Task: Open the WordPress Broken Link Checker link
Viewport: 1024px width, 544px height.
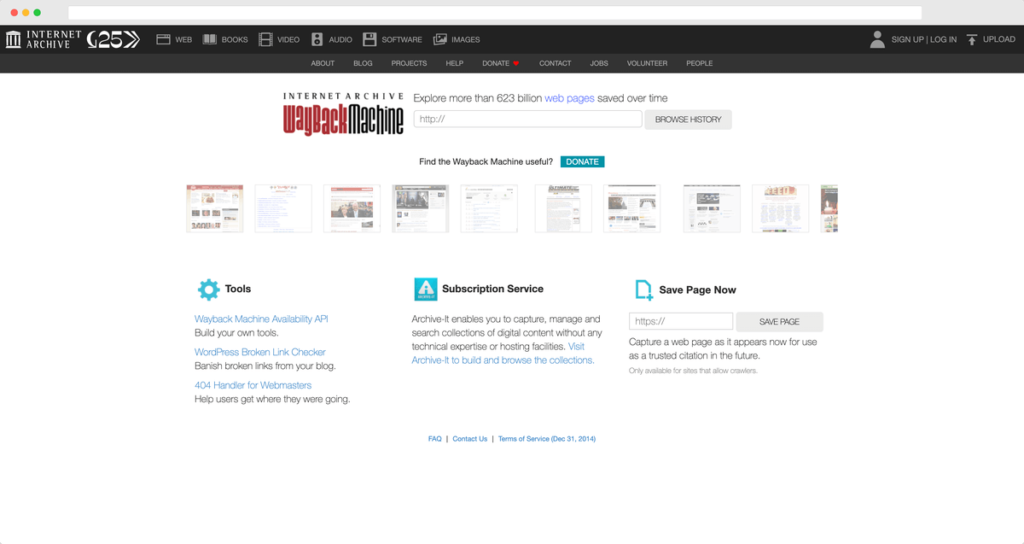Action: (260, 353)
